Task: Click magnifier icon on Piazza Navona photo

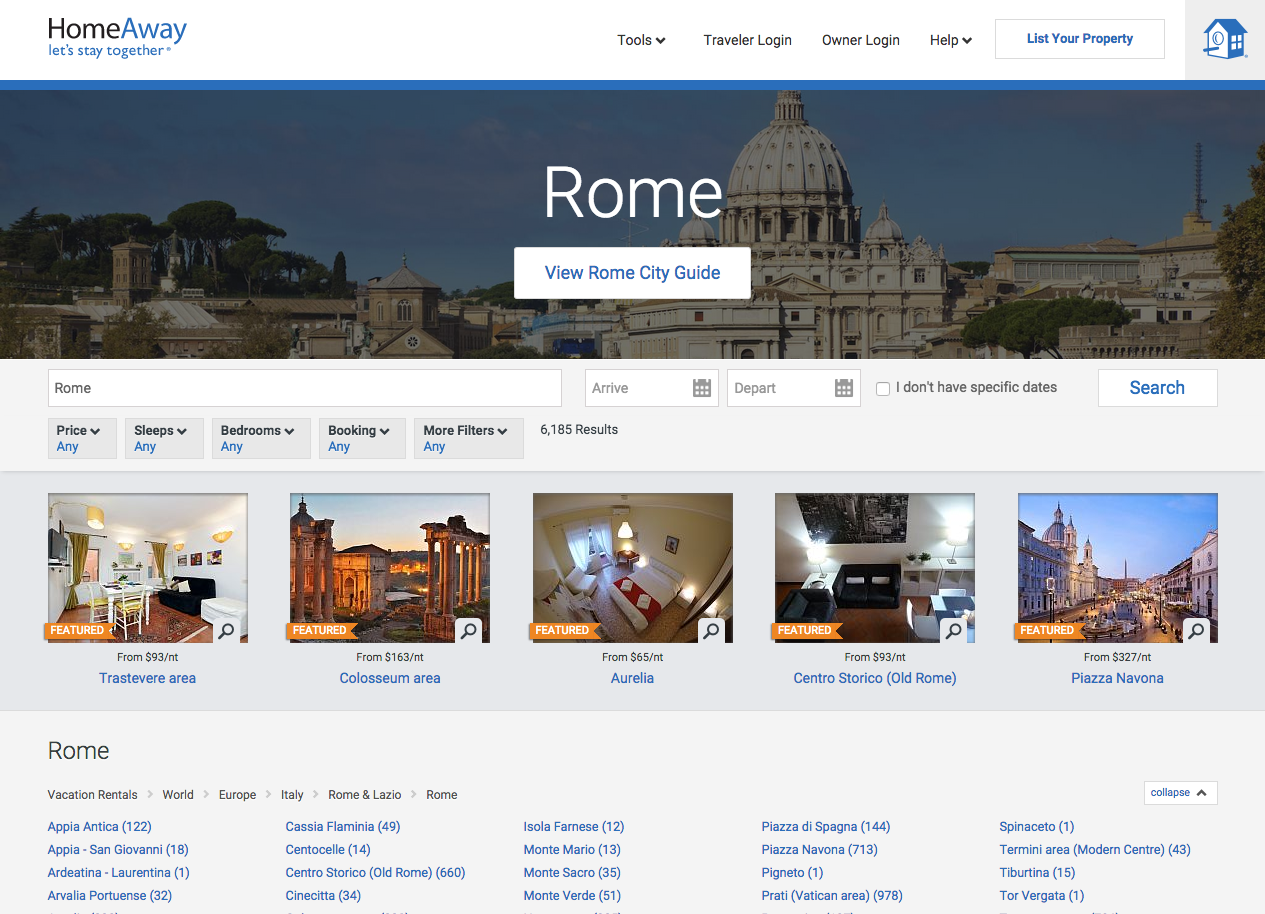Action: click(1196, 631)
